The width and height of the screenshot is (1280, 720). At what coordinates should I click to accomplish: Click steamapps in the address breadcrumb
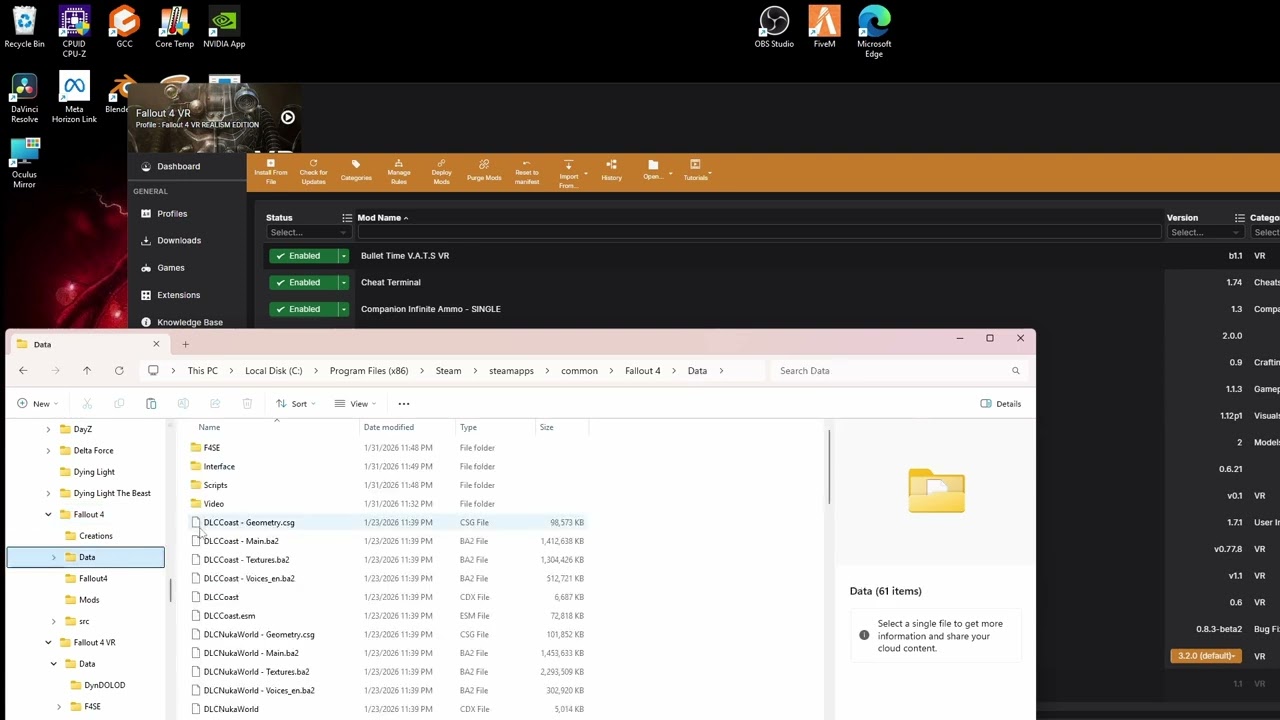(511, 371)
